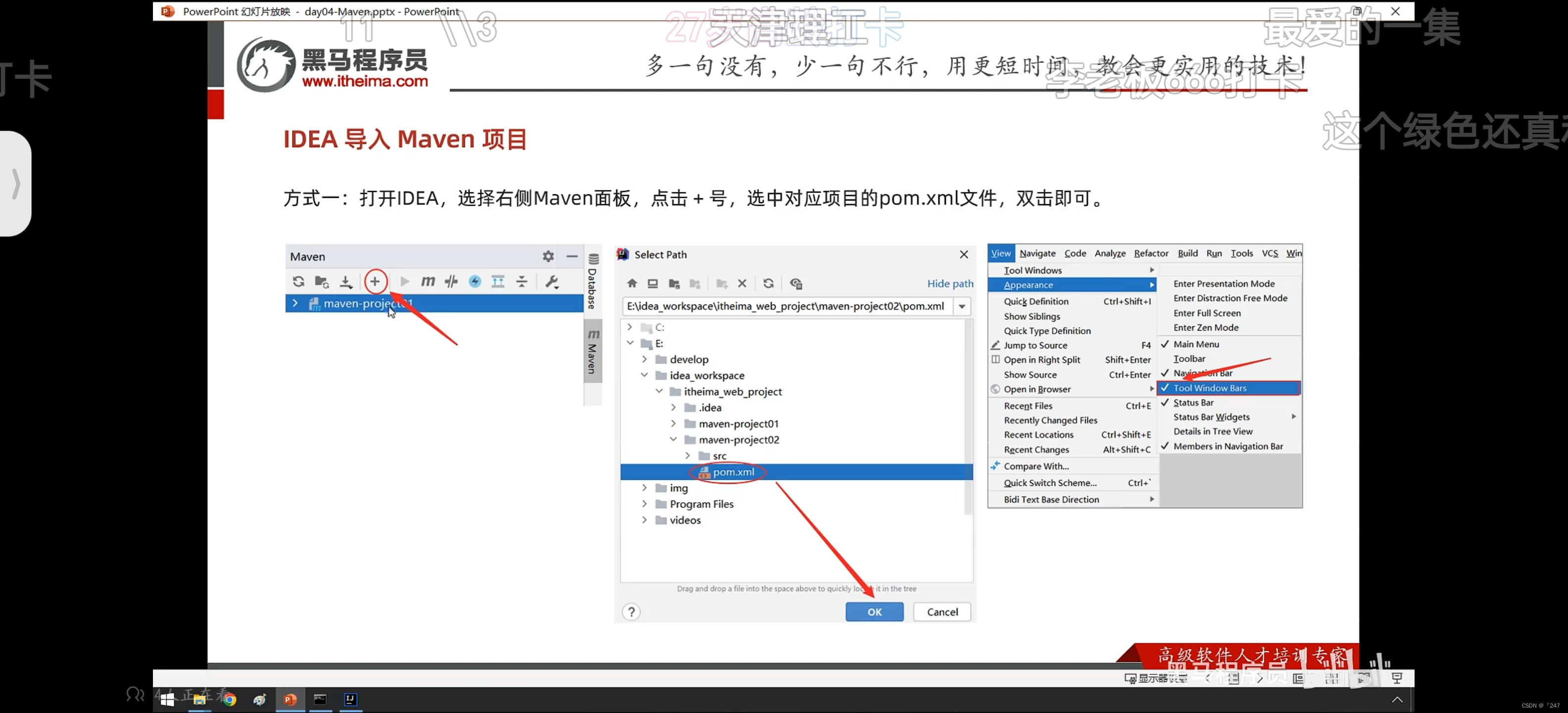Viewport: 1568px width, 713px height.
Task: Expand maven-project01 folder in file tree
Action: click(x=673, y=423)
